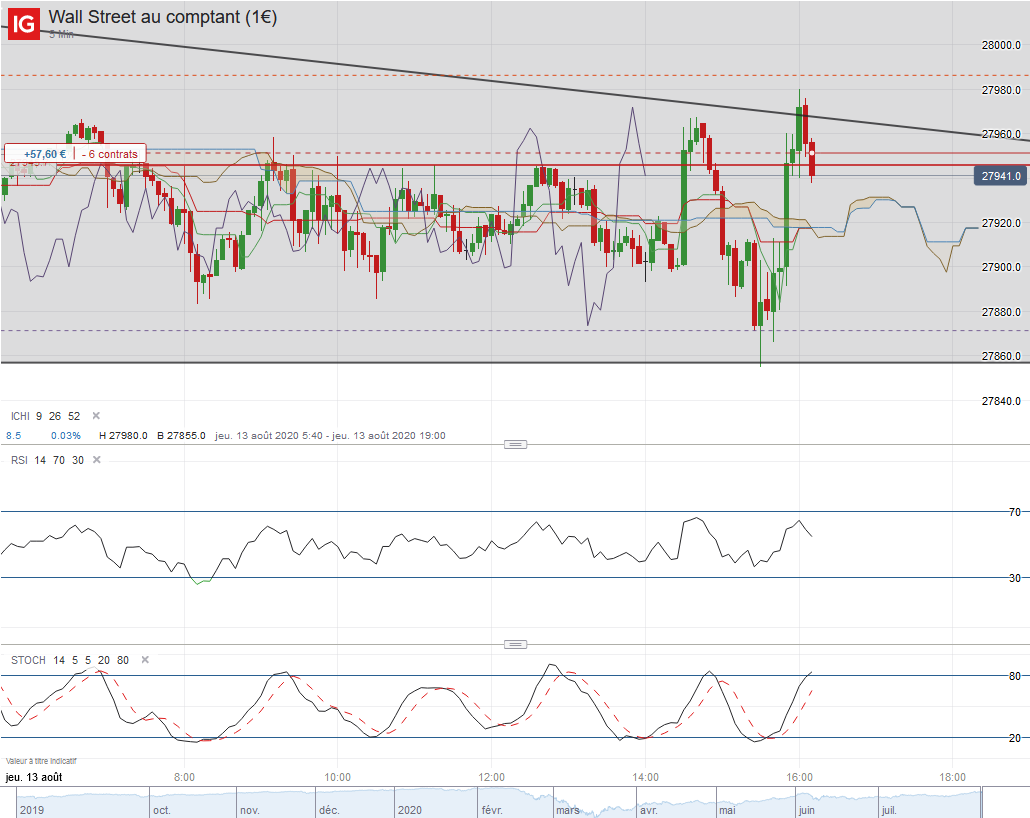1030x818 pixels.
Task: Click the -6 contrats position tag
Action: pos(110,154)
